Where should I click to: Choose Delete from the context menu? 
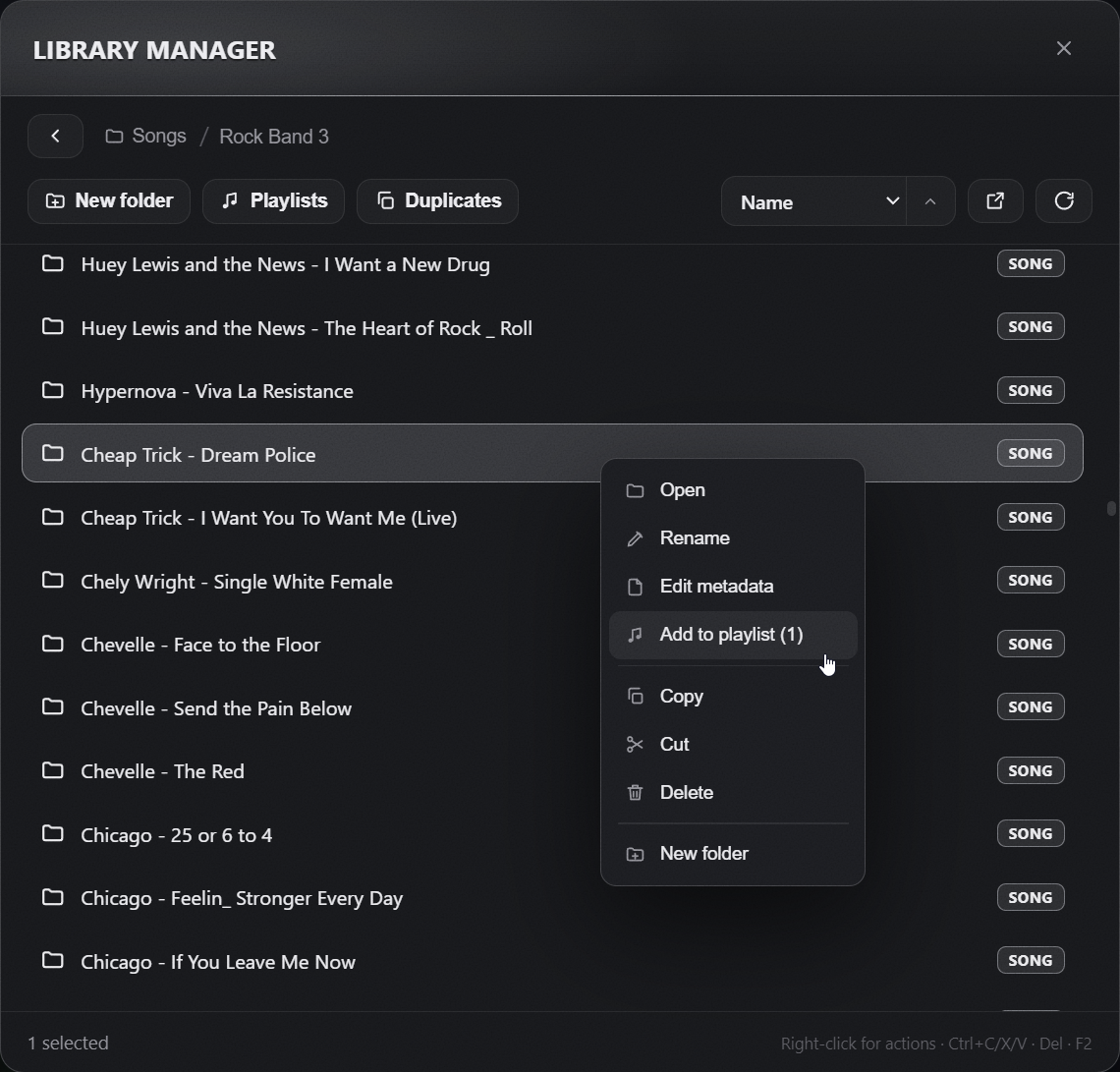[733, 793]
